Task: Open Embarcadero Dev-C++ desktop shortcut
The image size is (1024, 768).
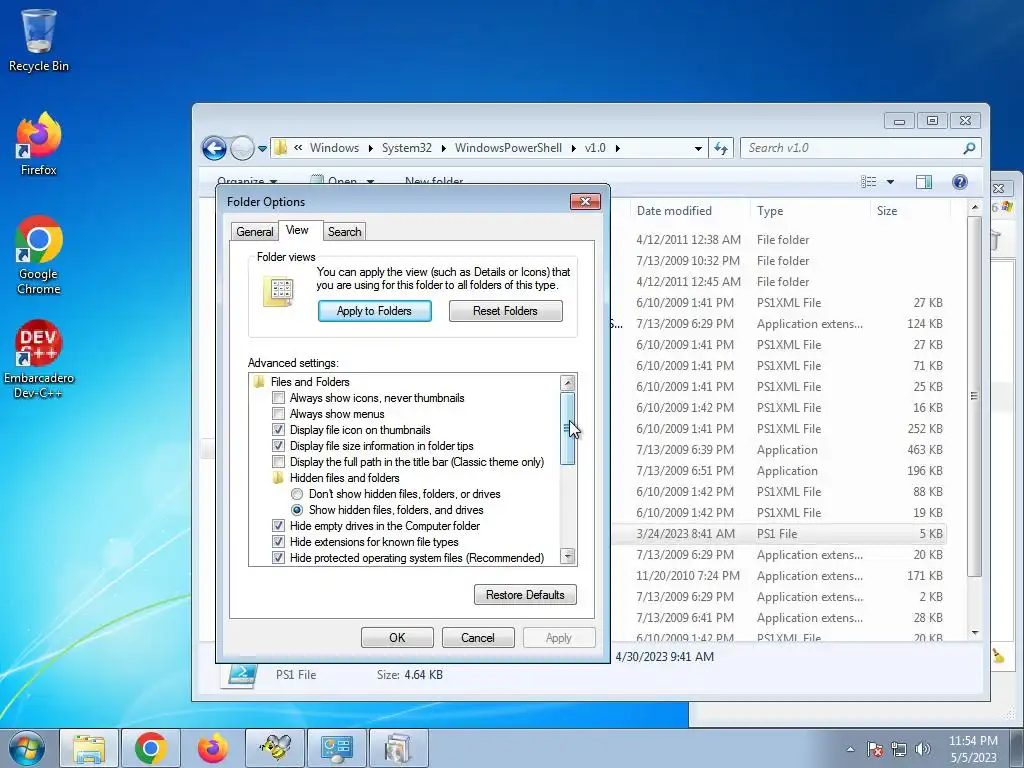Action: 39,359
